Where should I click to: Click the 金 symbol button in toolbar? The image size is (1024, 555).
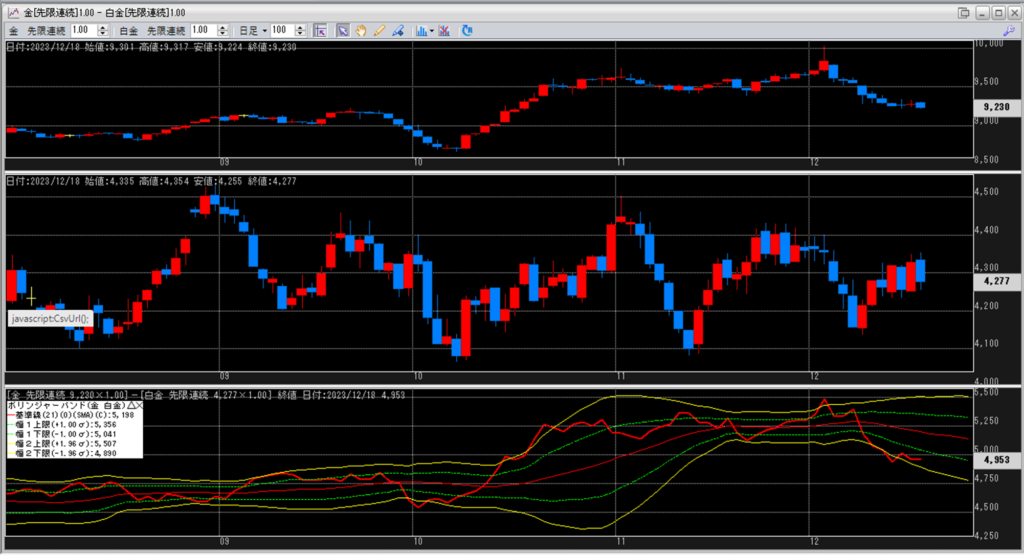(13, 30)
